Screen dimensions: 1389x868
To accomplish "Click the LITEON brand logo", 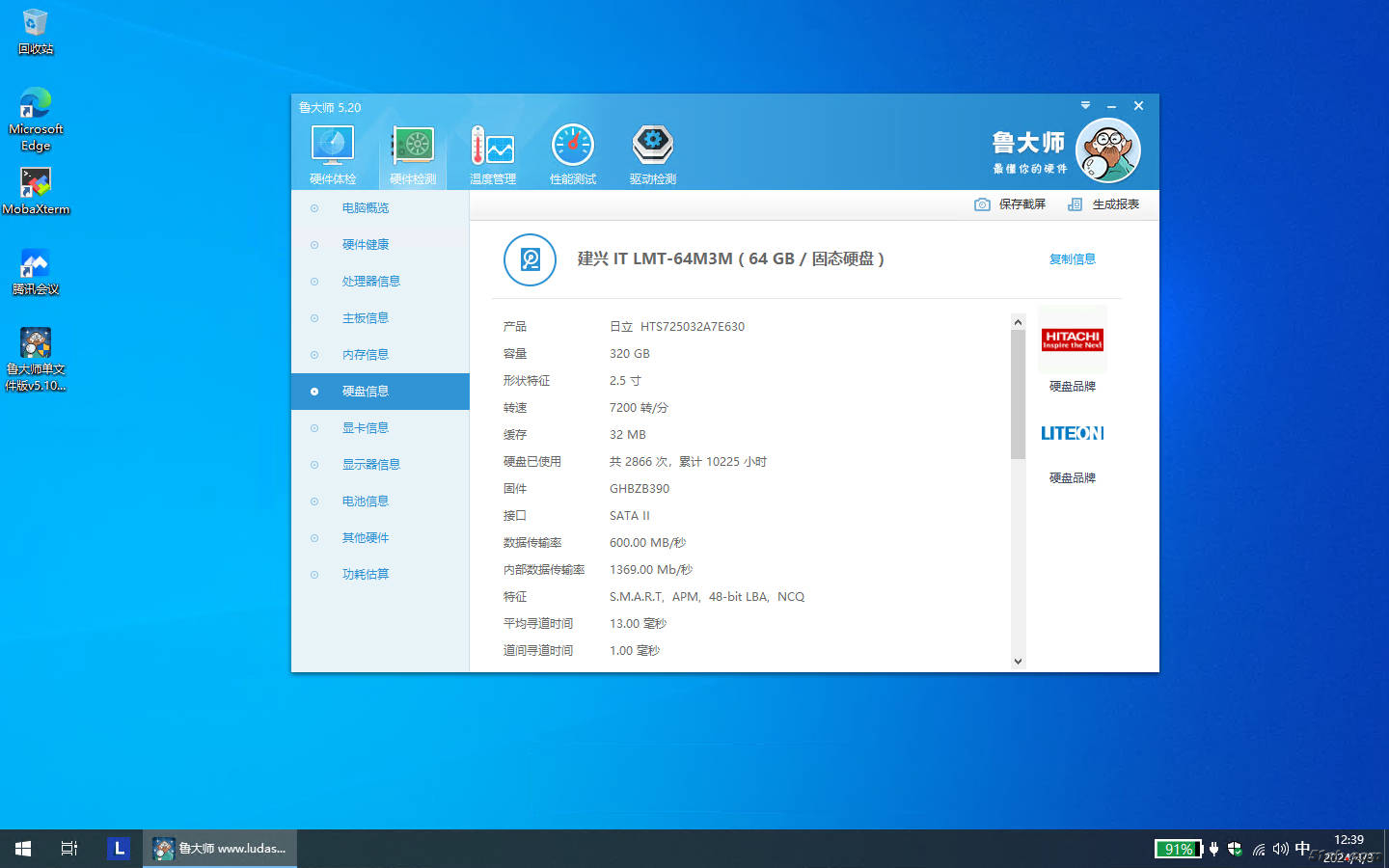I will (x=1072, y=433).
